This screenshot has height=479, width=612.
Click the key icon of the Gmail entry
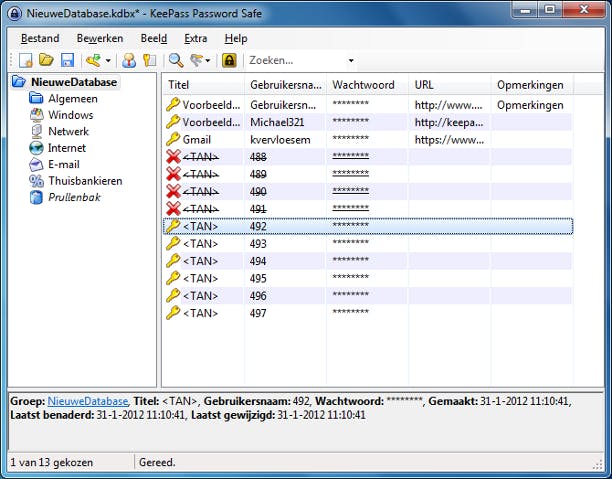(x=173, y=139)
